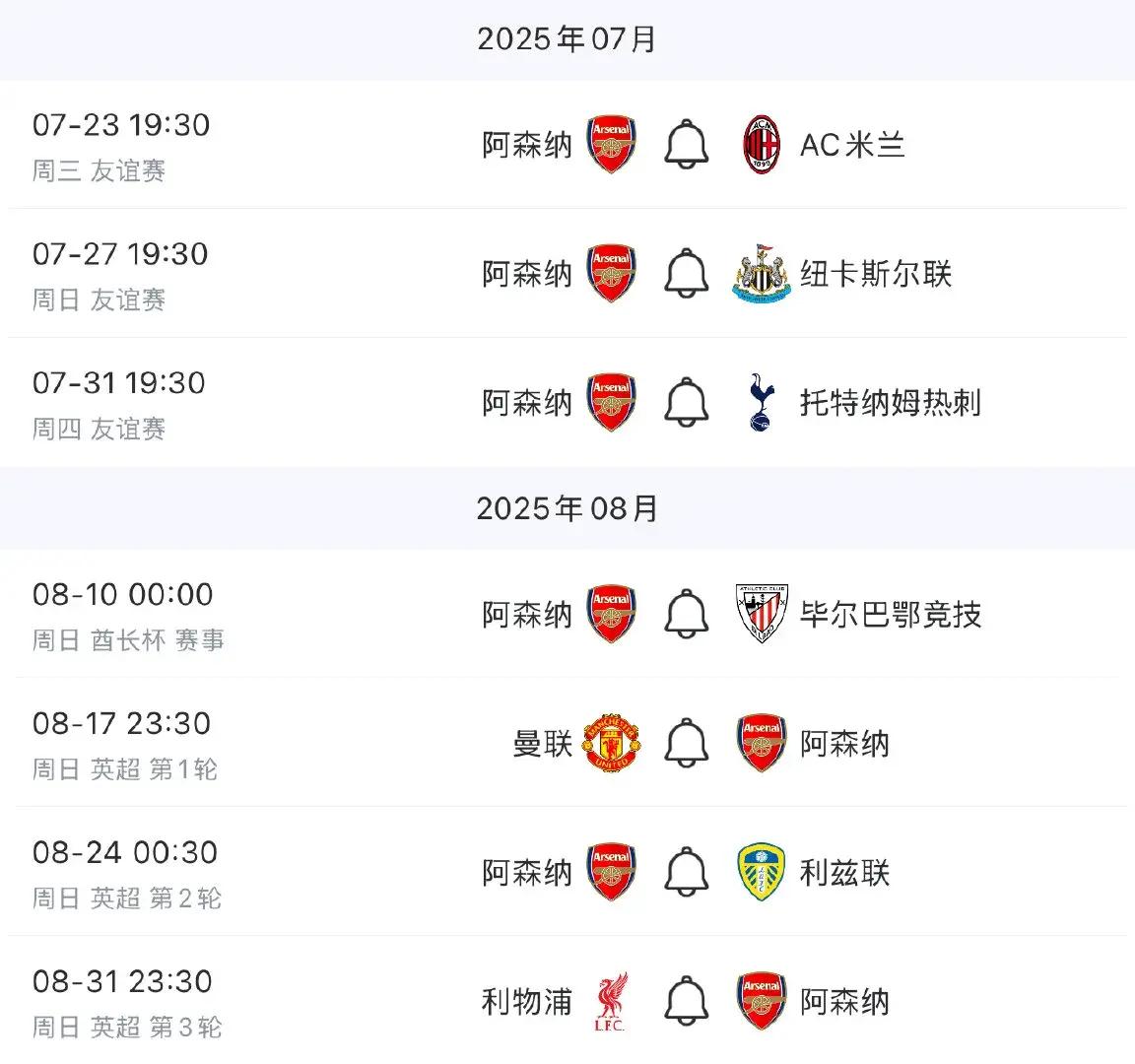Select the 2025年08月 month header

coord(567,508)
